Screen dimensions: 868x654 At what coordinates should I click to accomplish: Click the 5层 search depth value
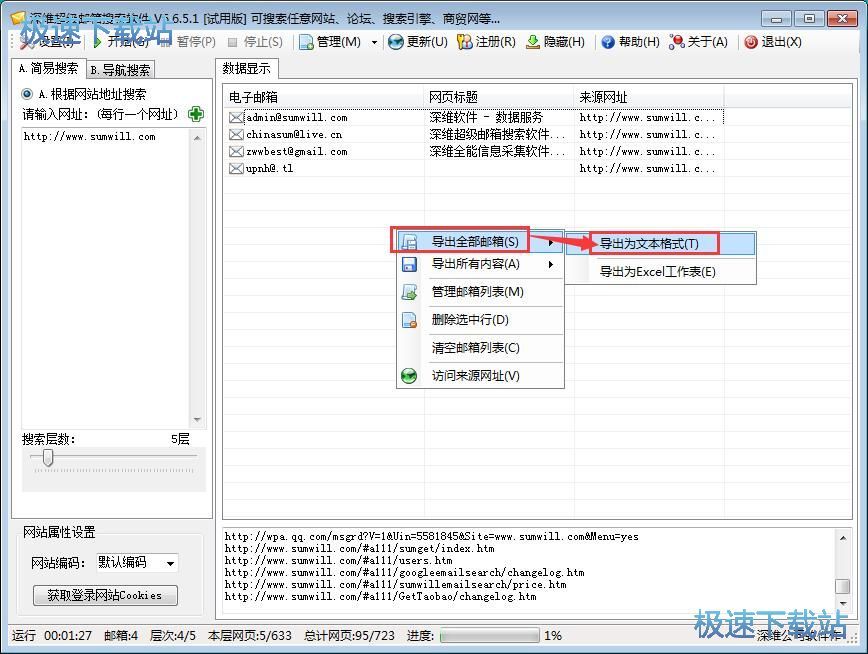point(180,440)
